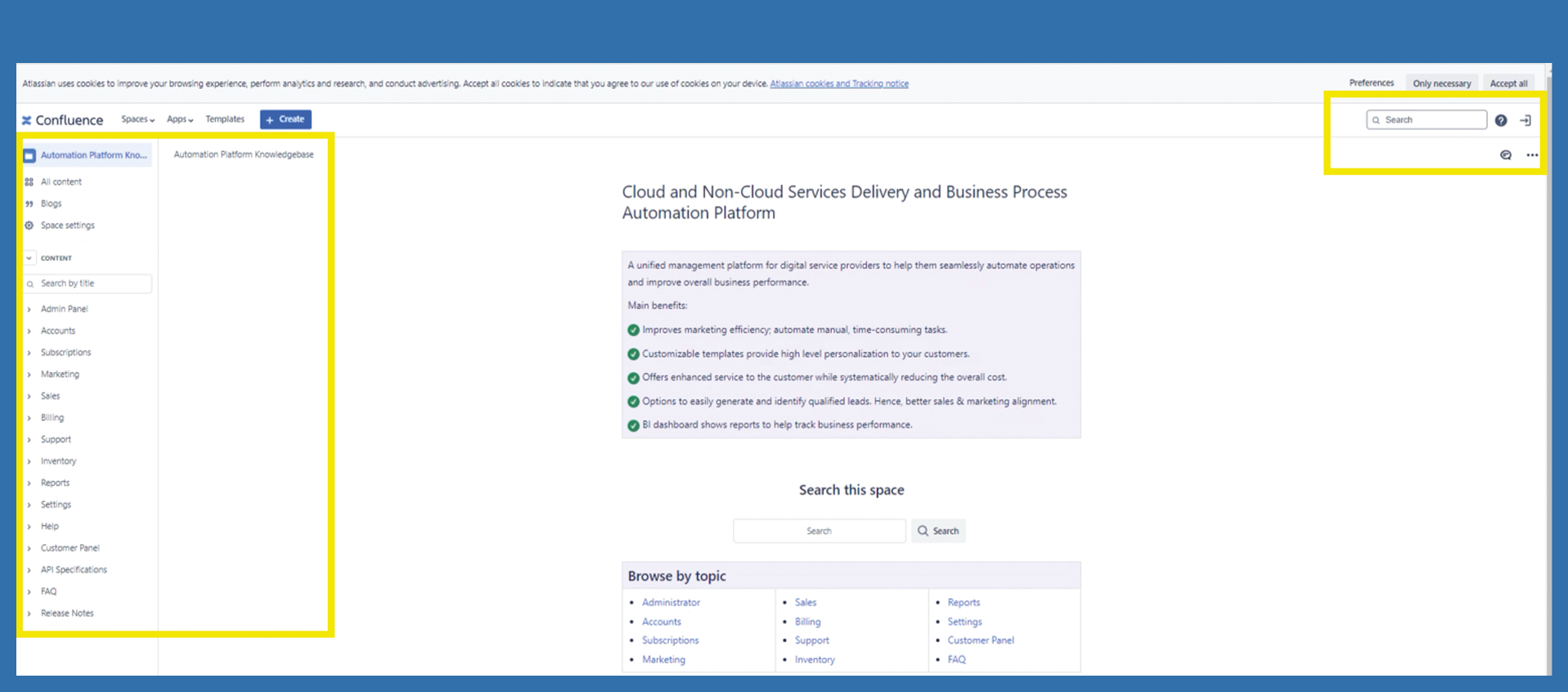1568x692 pixels.
Task: Open the comments icon in the header
Action: click(x=1506, y=155)
